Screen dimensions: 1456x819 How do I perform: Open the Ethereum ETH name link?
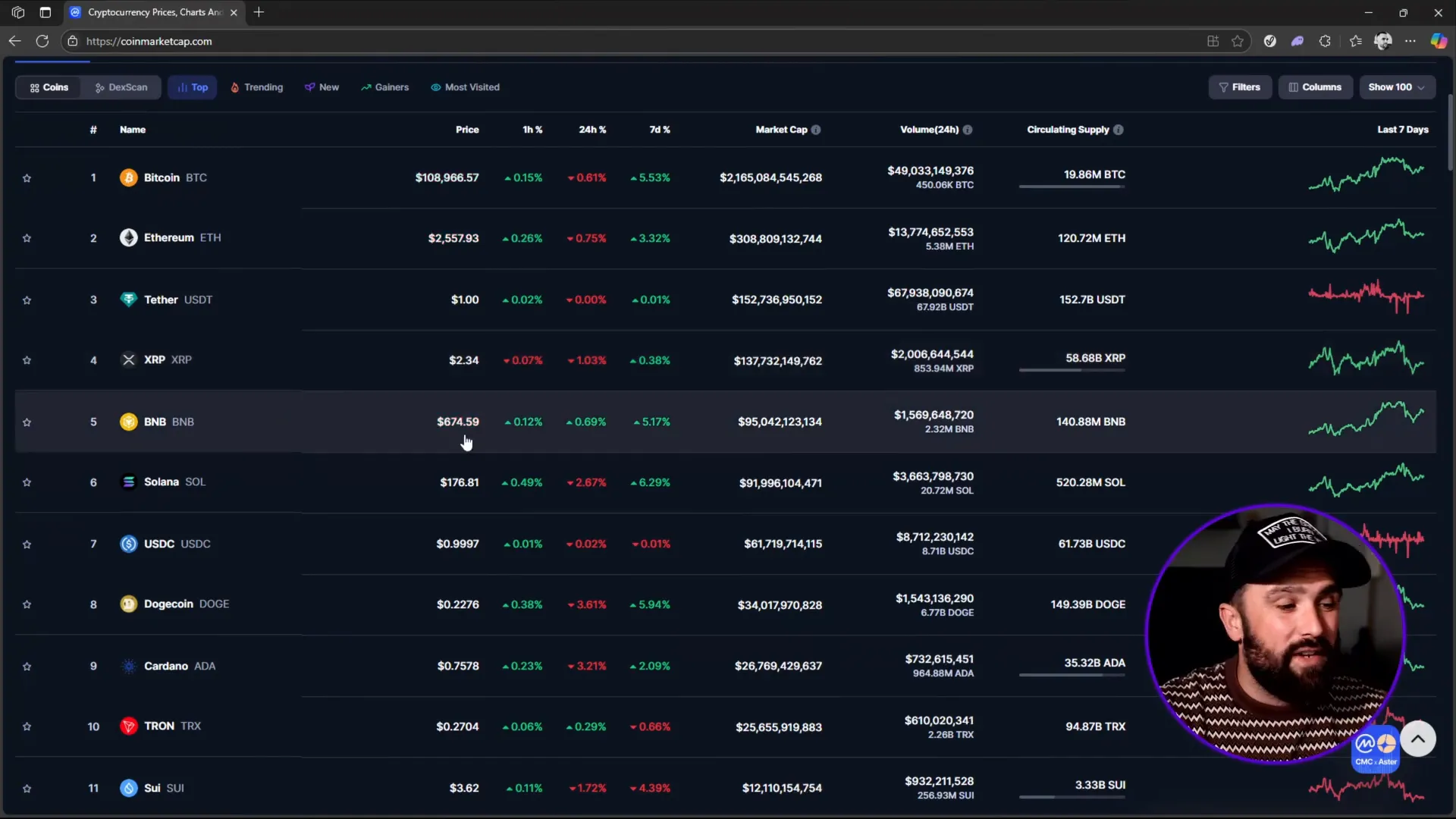183,238
